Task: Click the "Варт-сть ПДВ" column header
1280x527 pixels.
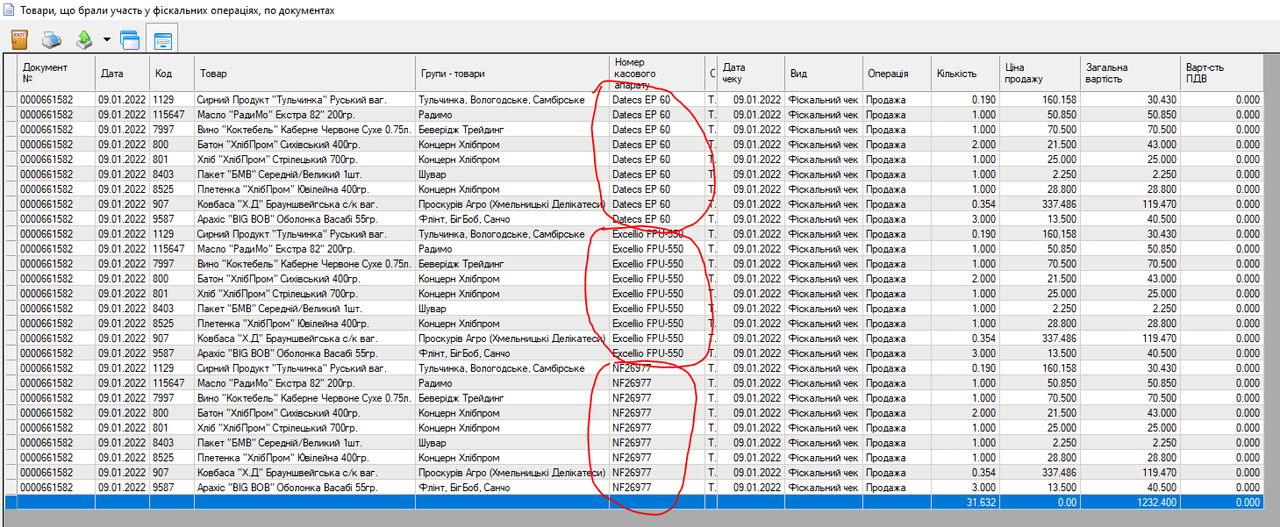Action: 1221,74
